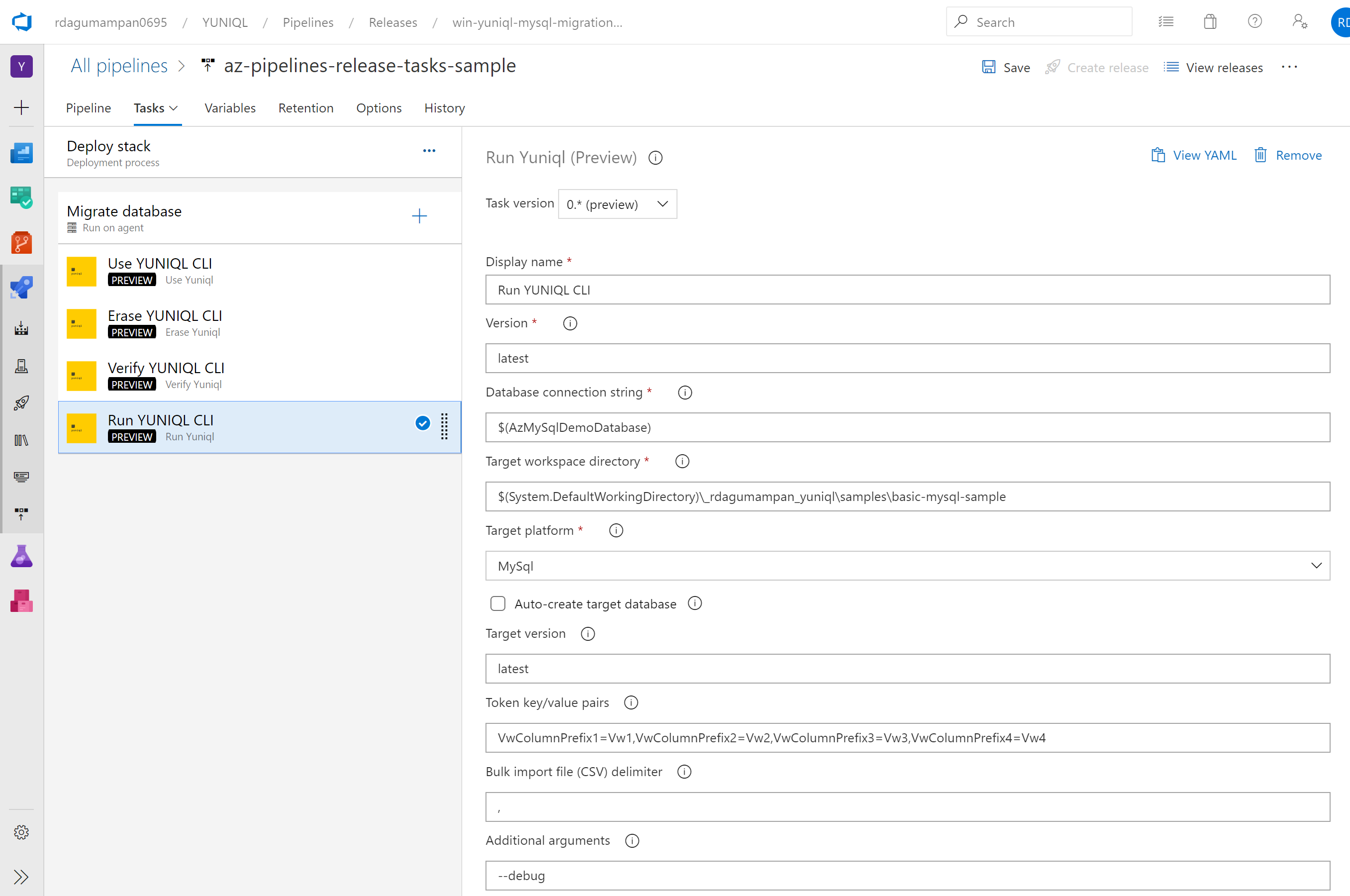Open the help question mark icon

coord(1255,22)
